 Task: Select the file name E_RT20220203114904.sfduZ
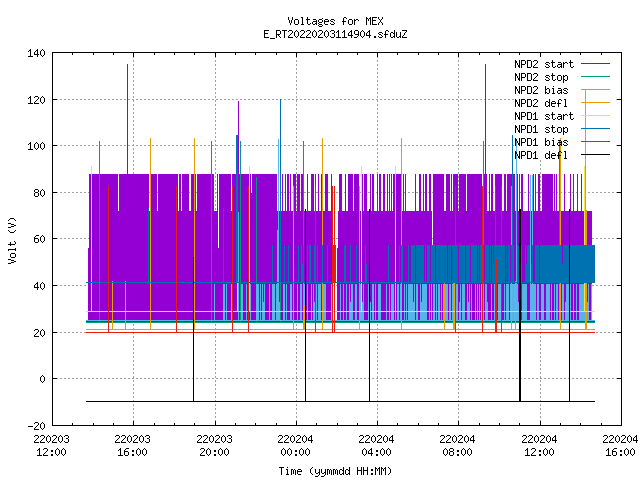pyautogui.click(x=335, y=34)
